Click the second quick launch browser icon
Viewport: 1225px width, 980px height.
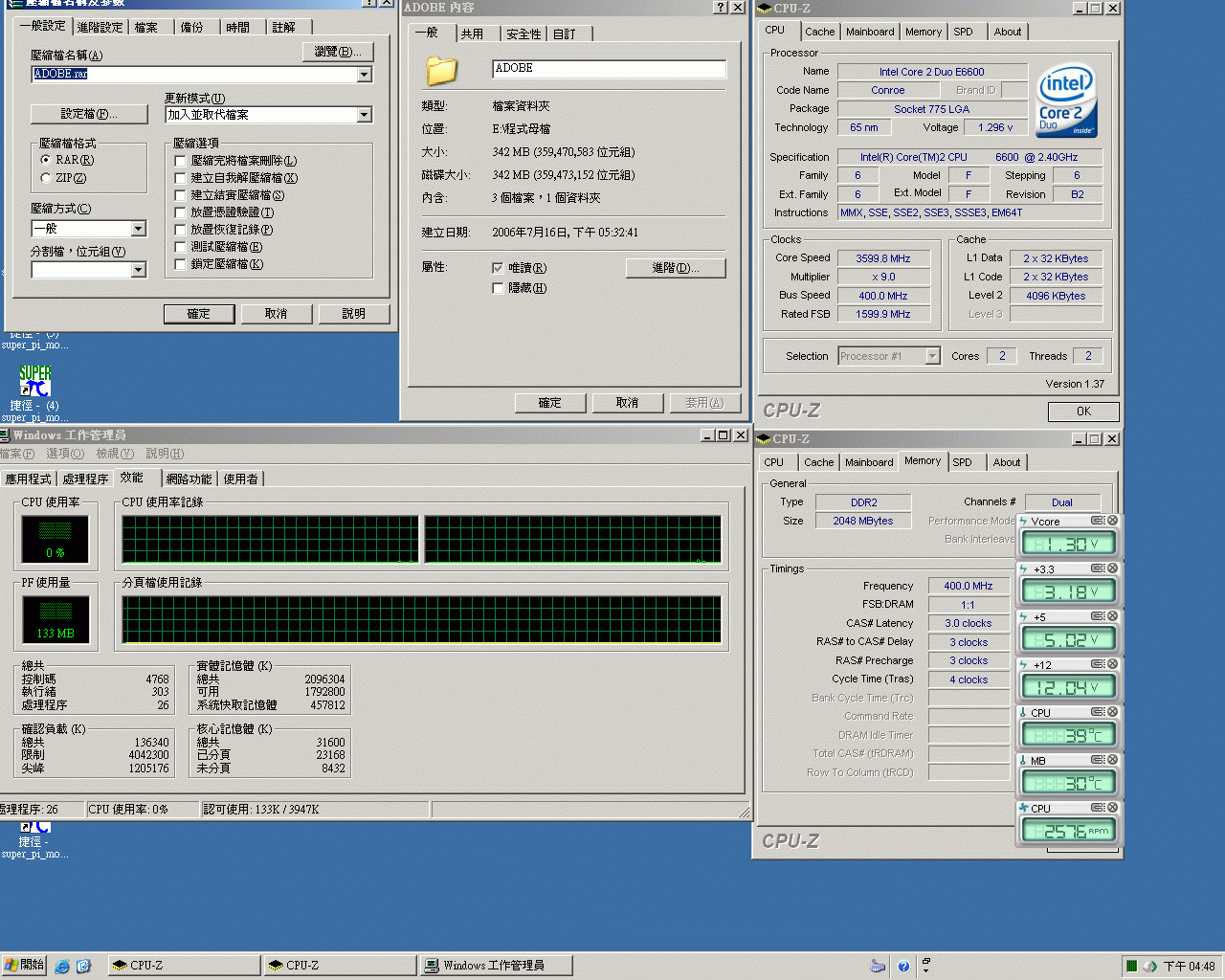83,967
